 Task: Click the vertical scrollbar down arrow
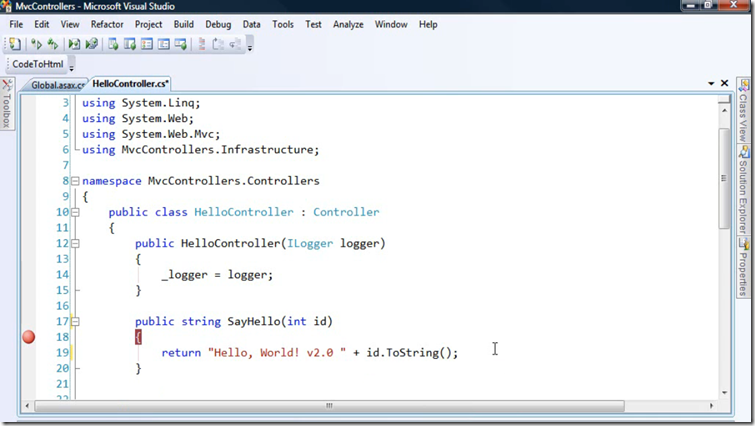(724, 393)
